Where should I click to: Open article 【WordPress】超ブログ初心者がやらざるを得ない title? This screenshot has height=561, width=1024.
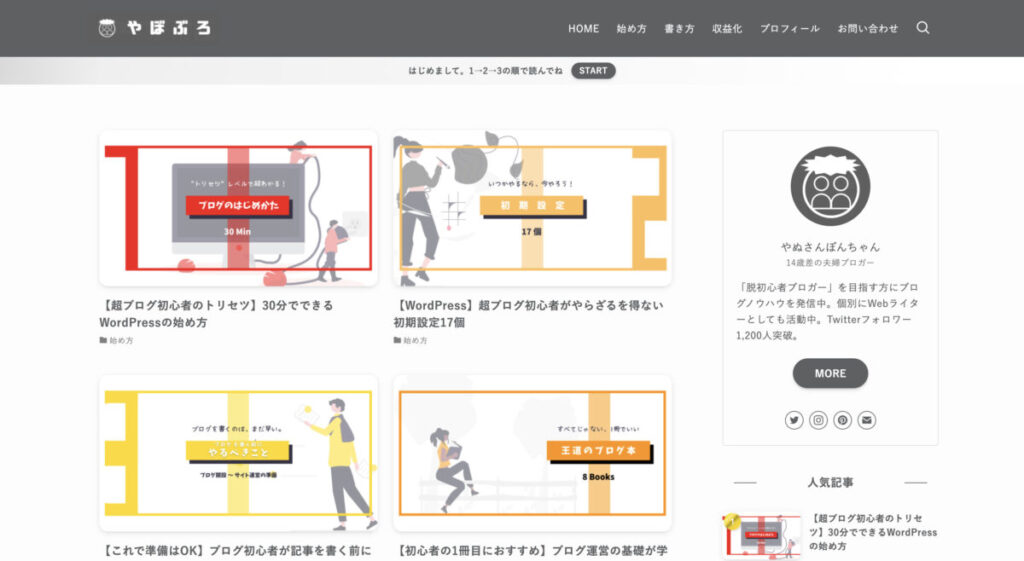click(x=528, y=313)
